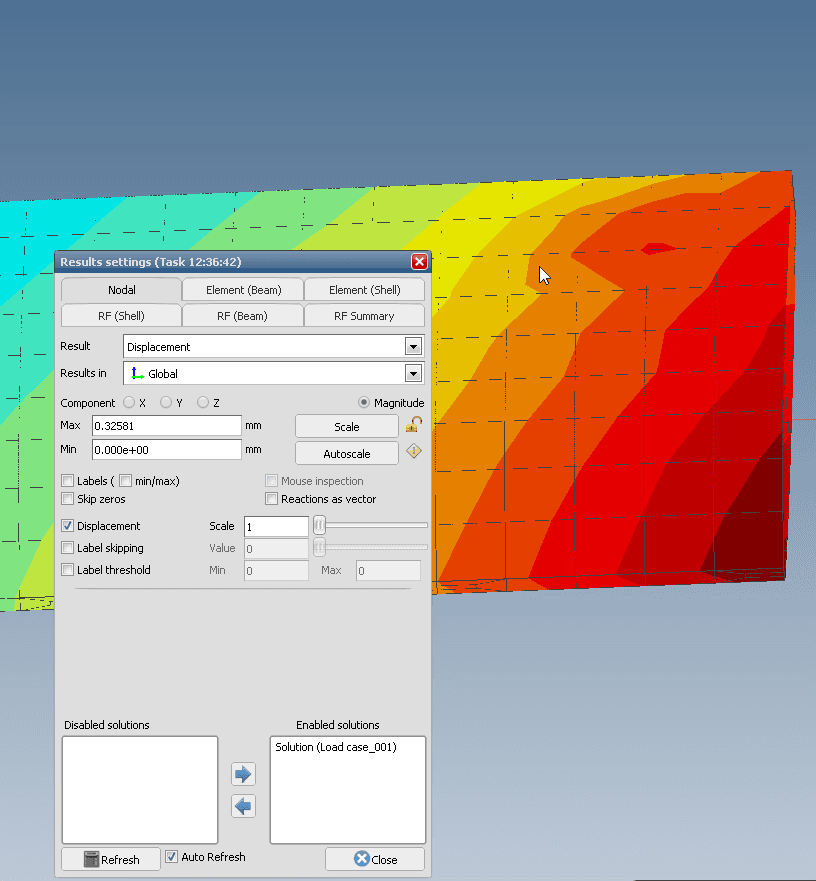This screenshot has width=816, height=881.
Task: Click the Autoscale button
Action: [346, 454]
